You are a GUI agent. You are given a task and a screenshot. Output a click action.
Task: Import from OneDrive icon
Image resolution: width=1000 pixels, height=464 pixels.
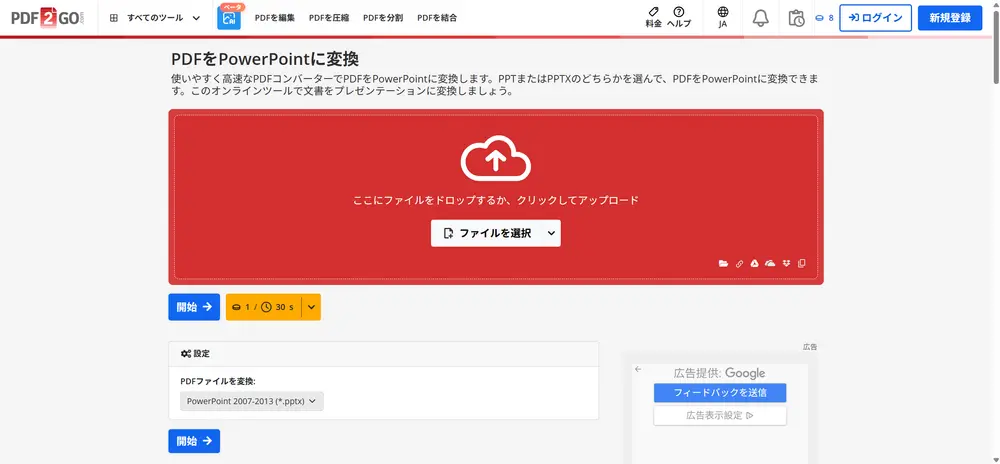(770, 263)
